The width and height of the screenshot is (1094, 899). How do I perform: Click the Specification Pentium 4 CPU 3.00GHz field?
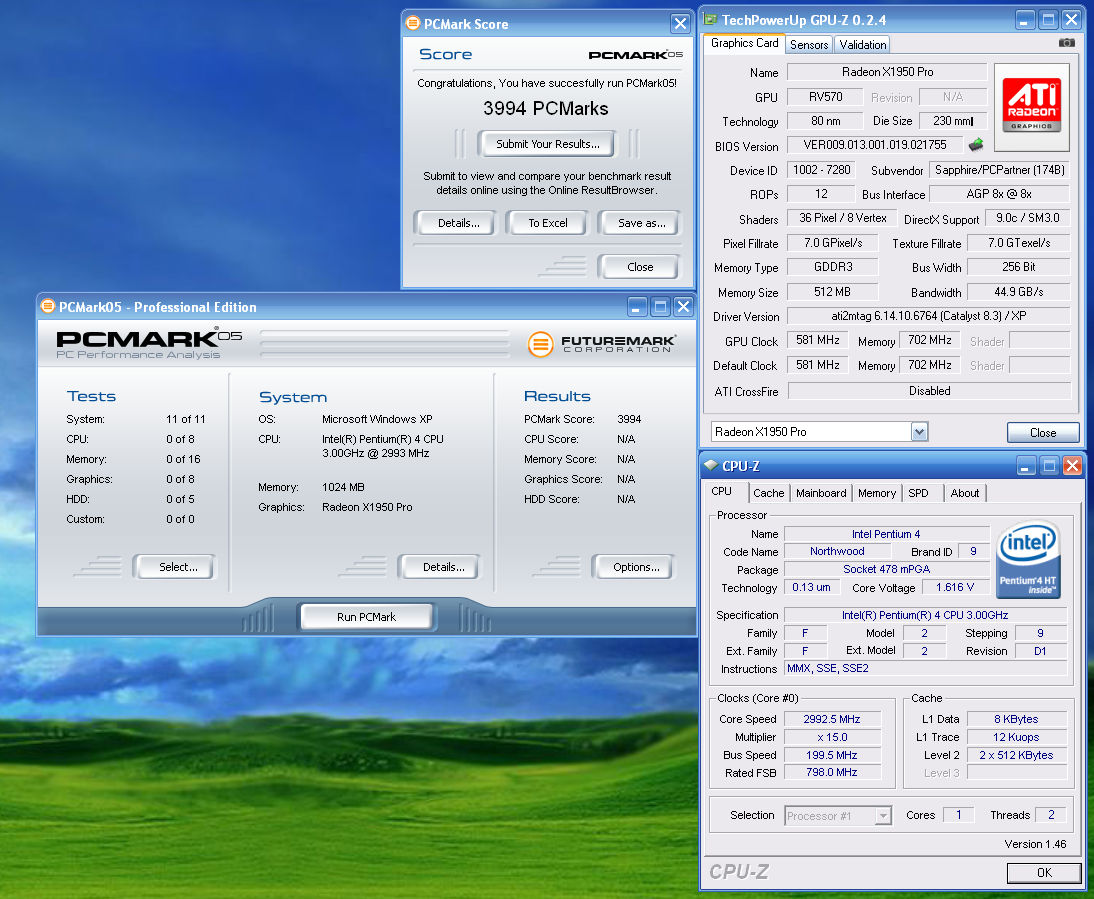pos(924,615)
